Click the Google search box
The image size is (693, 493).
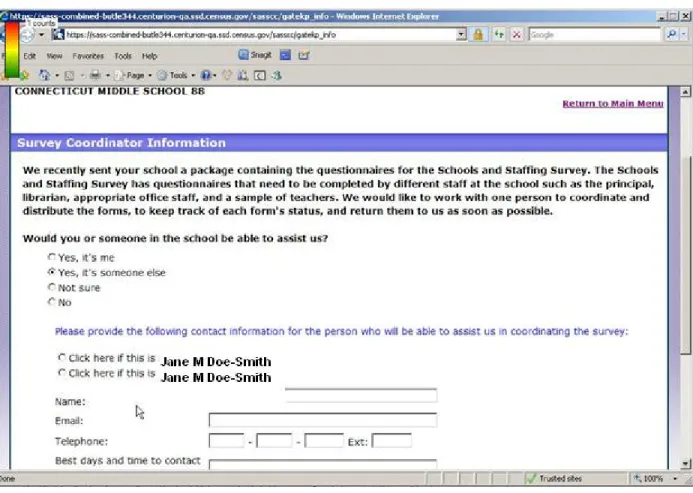coord(595,34)
